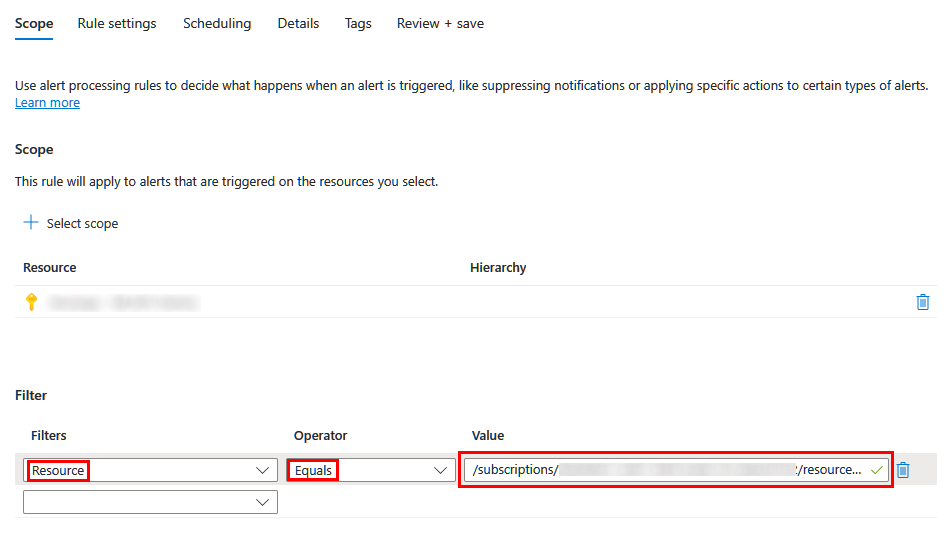The image size is (951, 540).
Task: Select the Tags tab
Action: (x=358, y=23)
